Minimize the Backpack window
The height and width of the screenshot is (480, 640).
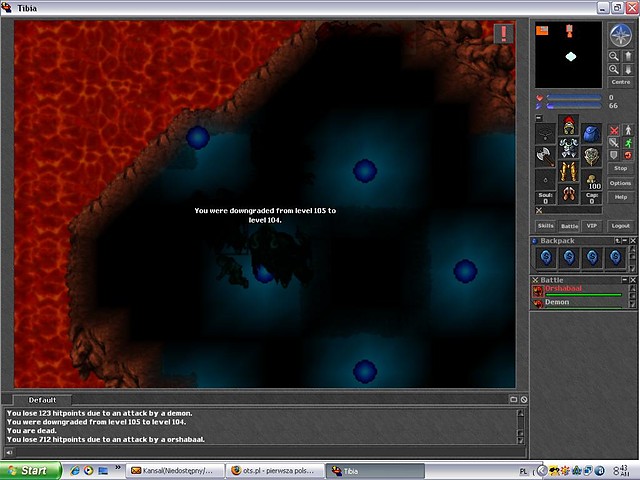pyautogui.click(x=625, y=241)
